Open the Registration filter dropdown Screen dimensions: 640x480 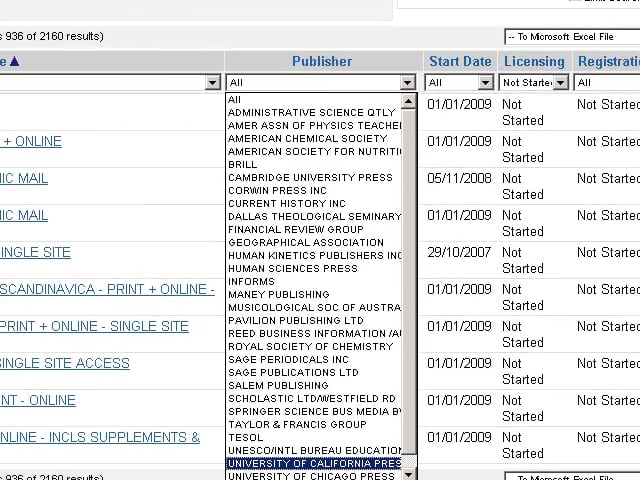pos(607,82)
